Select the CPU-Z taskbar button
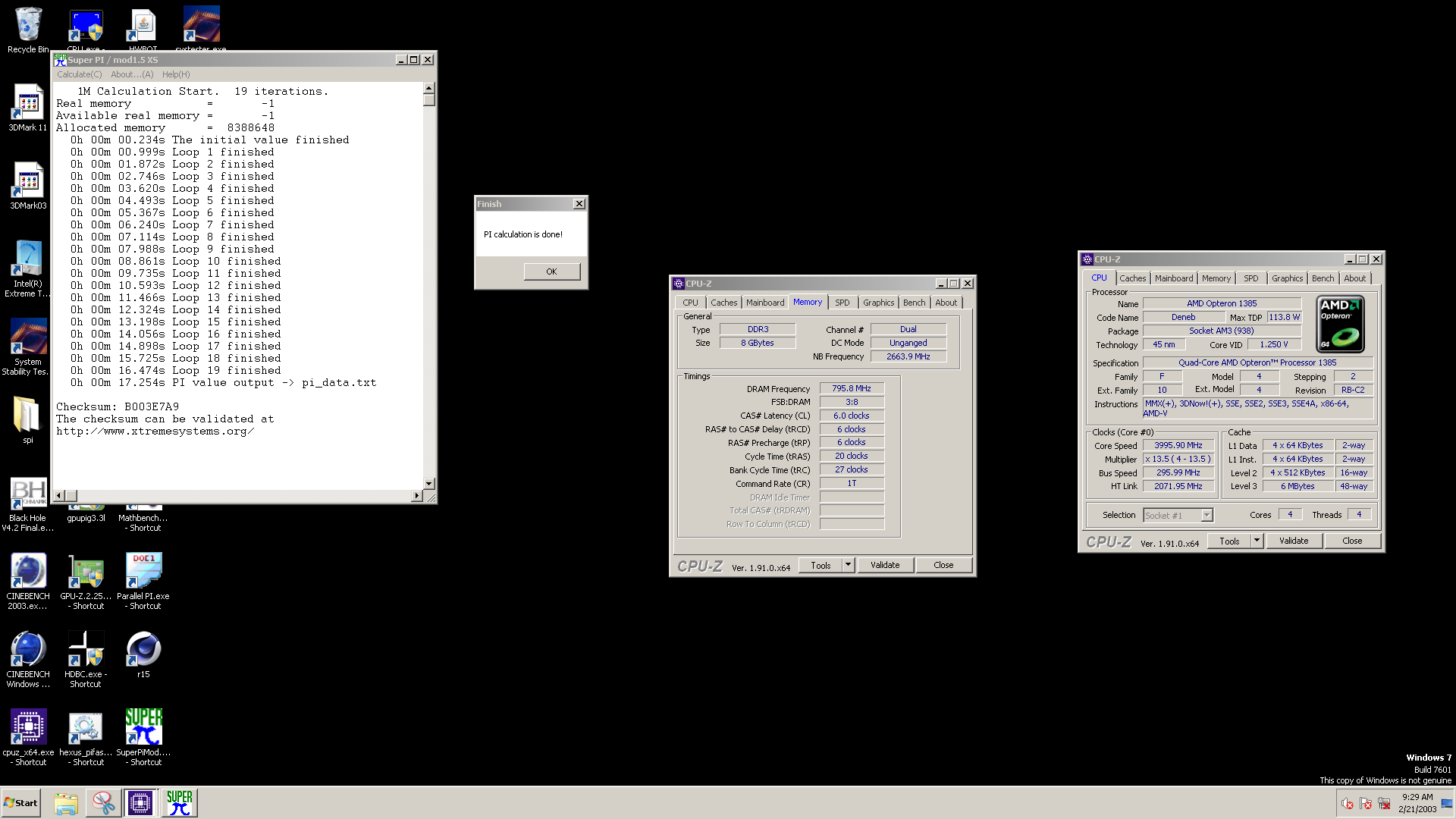Viewport: 1456px width, 819px height. point(140,803)
